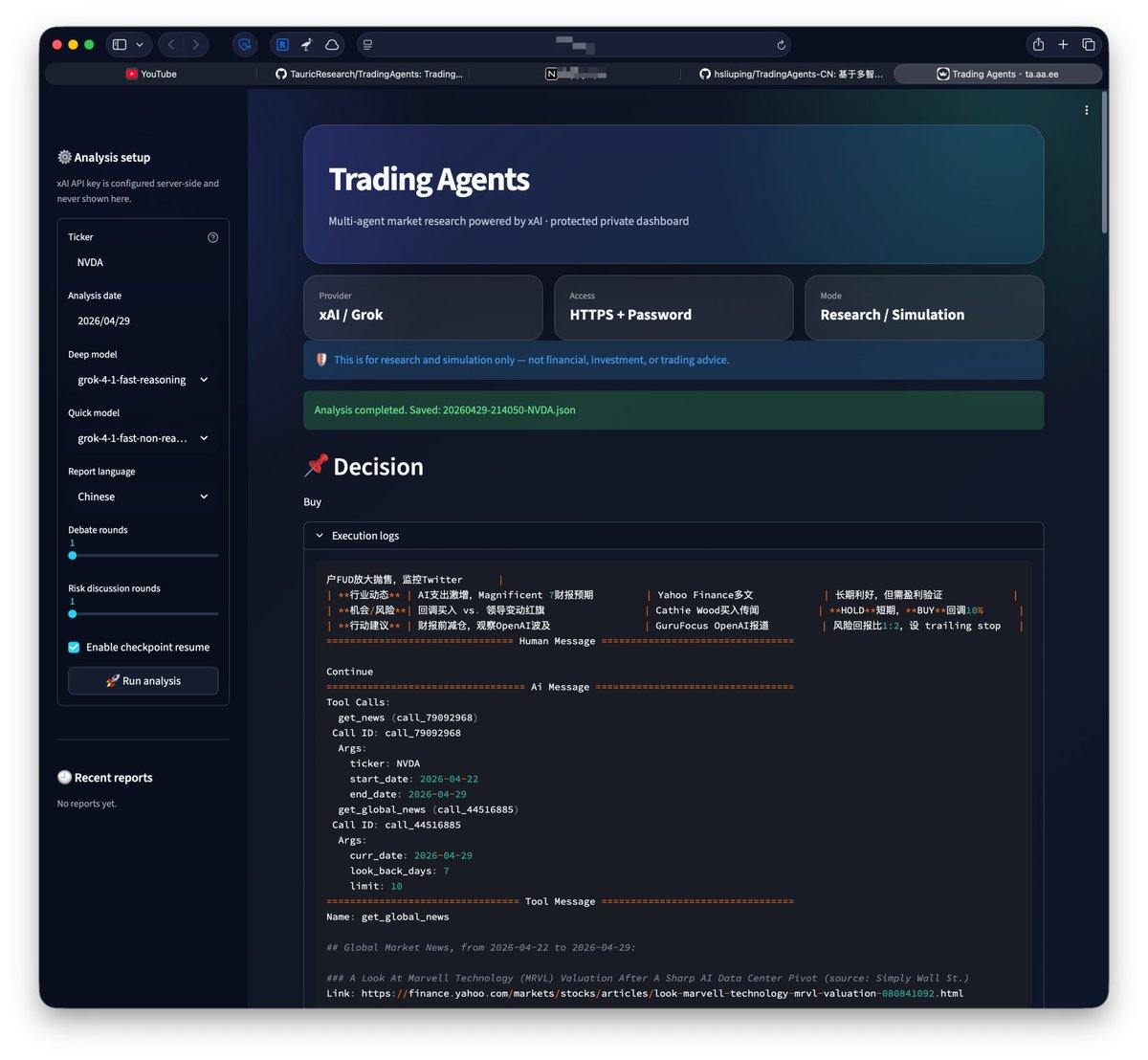The height and width of the screenshot is (1060, 1148).
Task: Click the Analysis date field 2026/04/29
Action: point(143,320)
